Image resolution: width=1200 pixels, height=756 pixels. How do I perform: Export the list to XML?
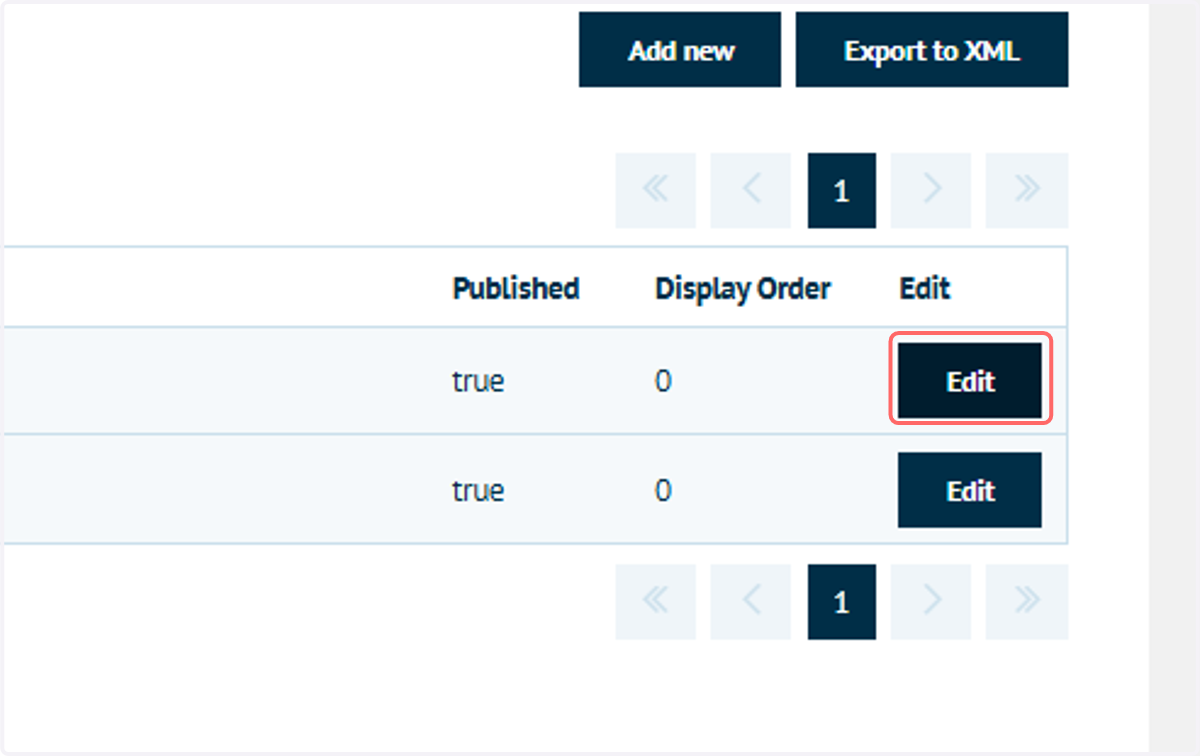[932, 50]
